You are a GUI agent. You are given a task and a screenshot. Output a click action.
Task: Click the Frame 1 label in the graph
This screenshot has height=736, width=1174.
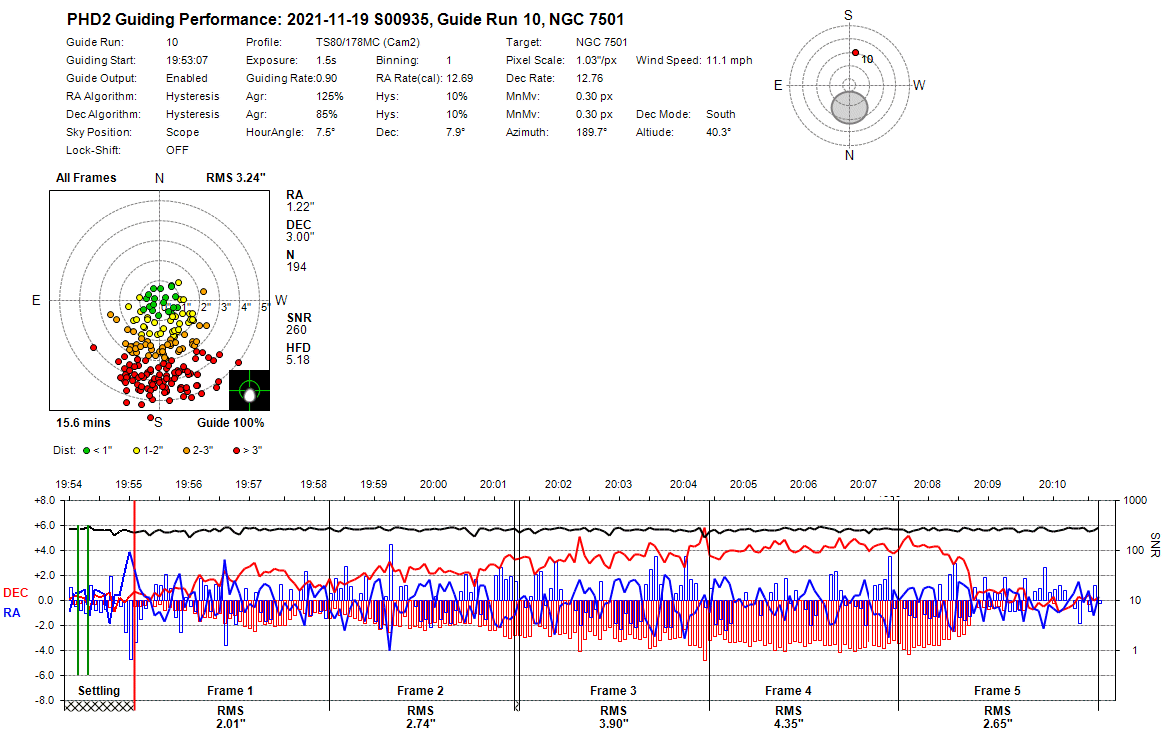coord(230,690)
